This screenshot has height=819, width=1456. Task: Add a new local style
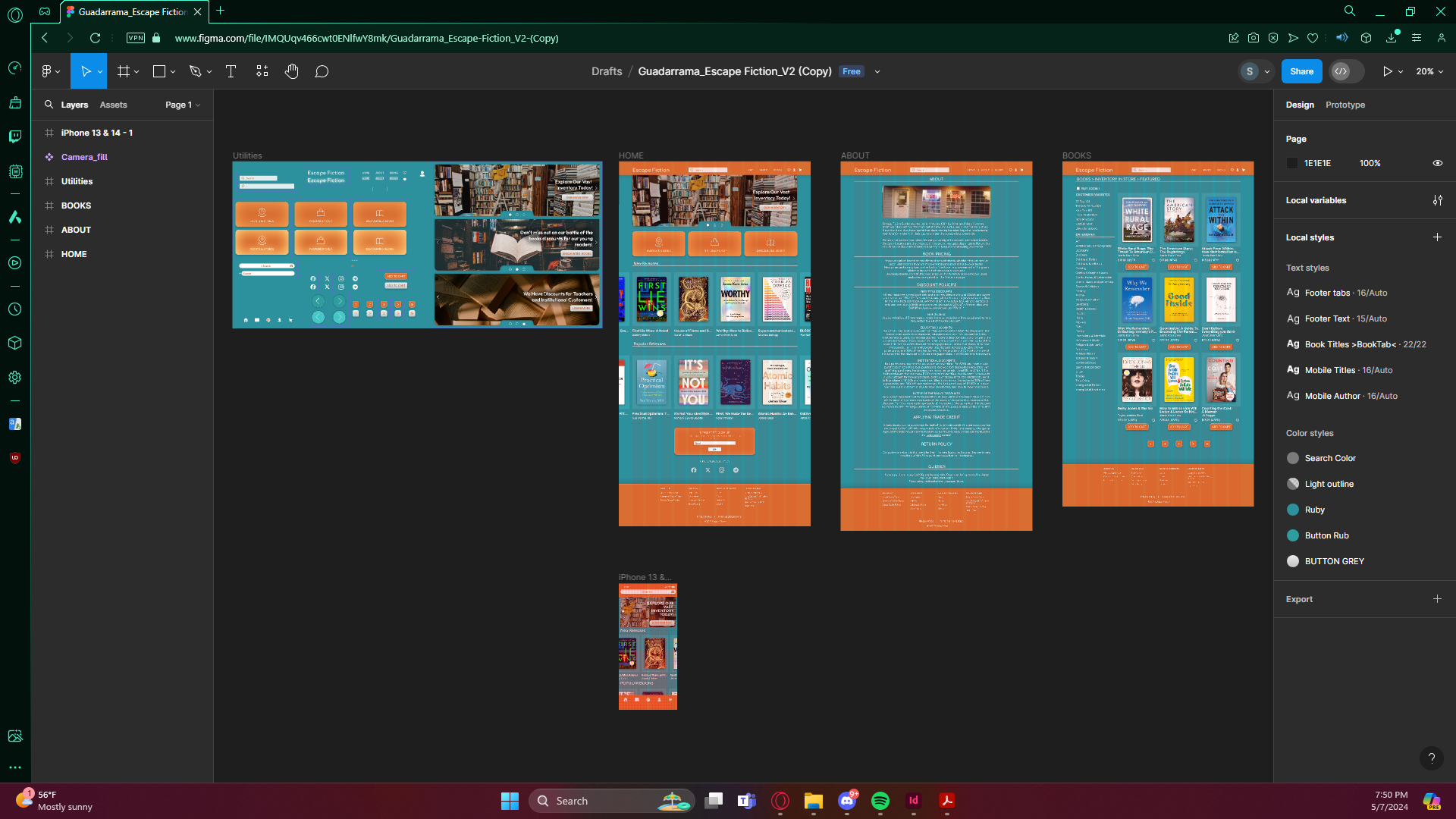tap(1437, 237)
